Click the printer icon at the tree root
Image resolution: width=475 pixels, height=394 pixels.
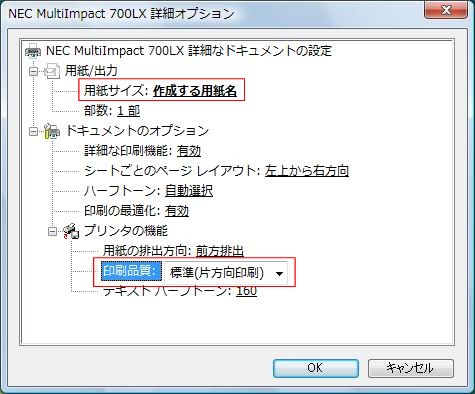pyautogui.click(x=33, y=51)
